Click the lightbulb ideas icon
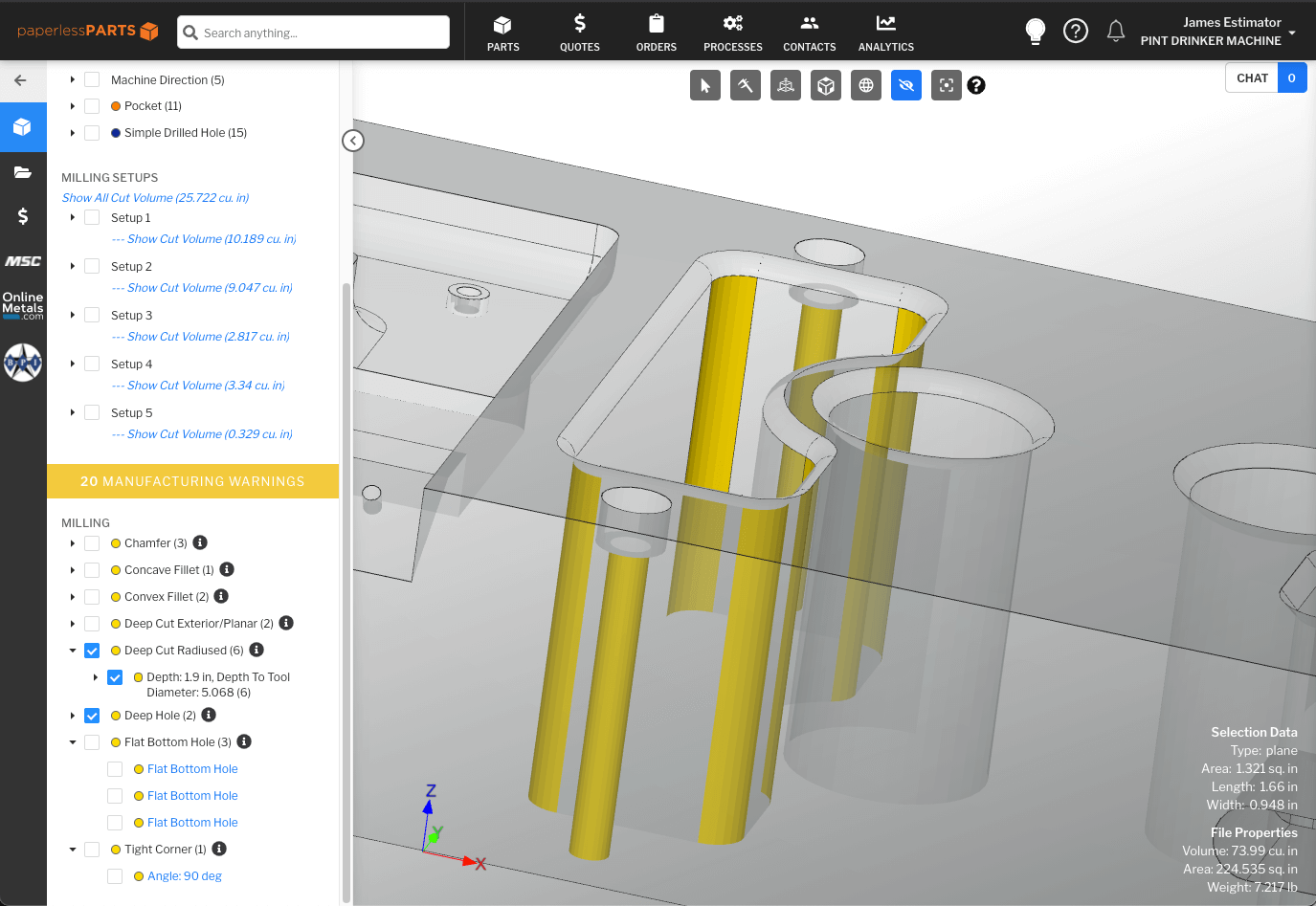1316x906 pixels. [x=1035, y=32]
